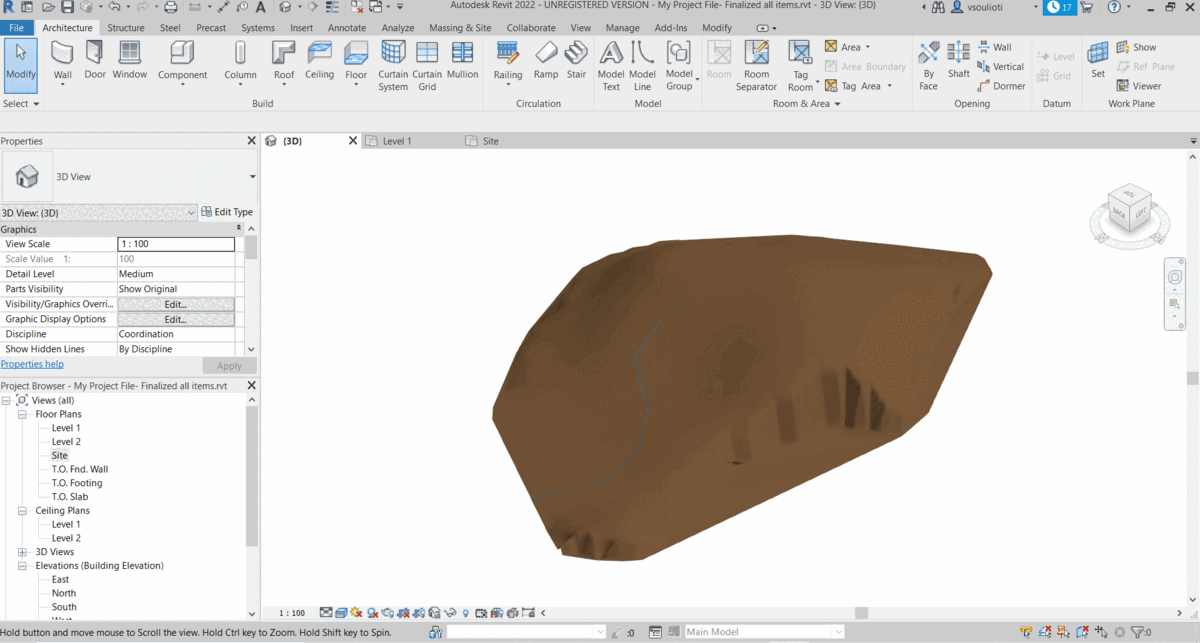Choose the Model Line tool
The height and width of the screenshot is (643, 1200).
click(x=643, y=66)
